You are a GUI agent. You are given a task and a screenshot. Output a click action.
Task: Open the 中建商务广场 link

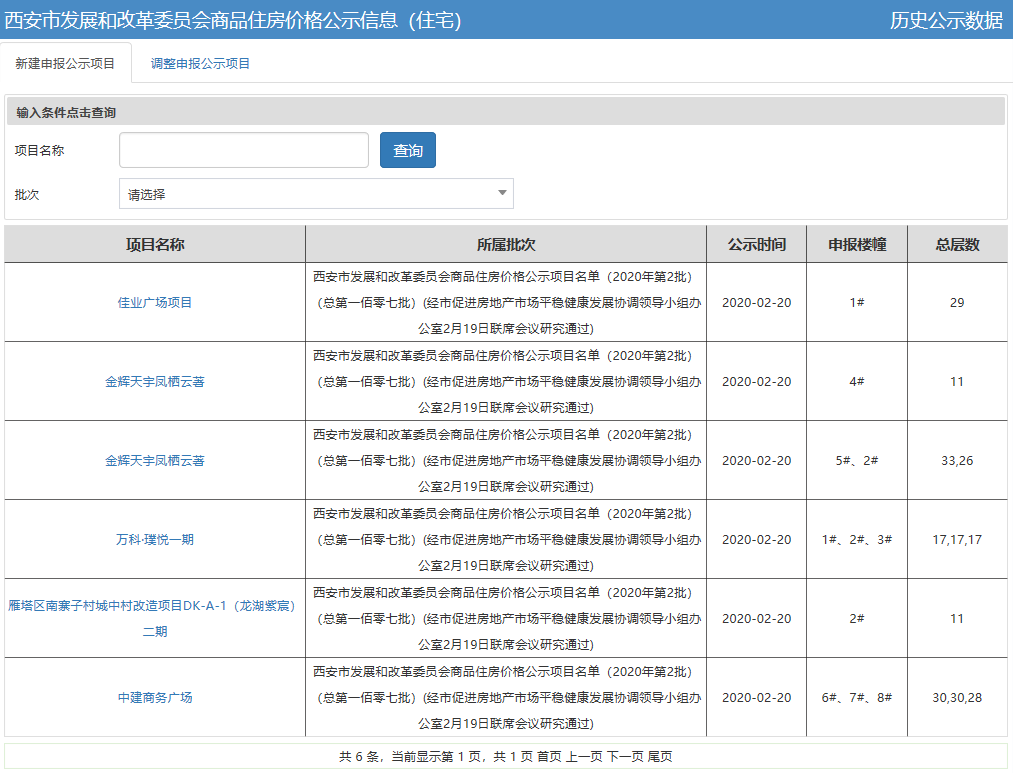pyautogui.click(x=155, y=697)
